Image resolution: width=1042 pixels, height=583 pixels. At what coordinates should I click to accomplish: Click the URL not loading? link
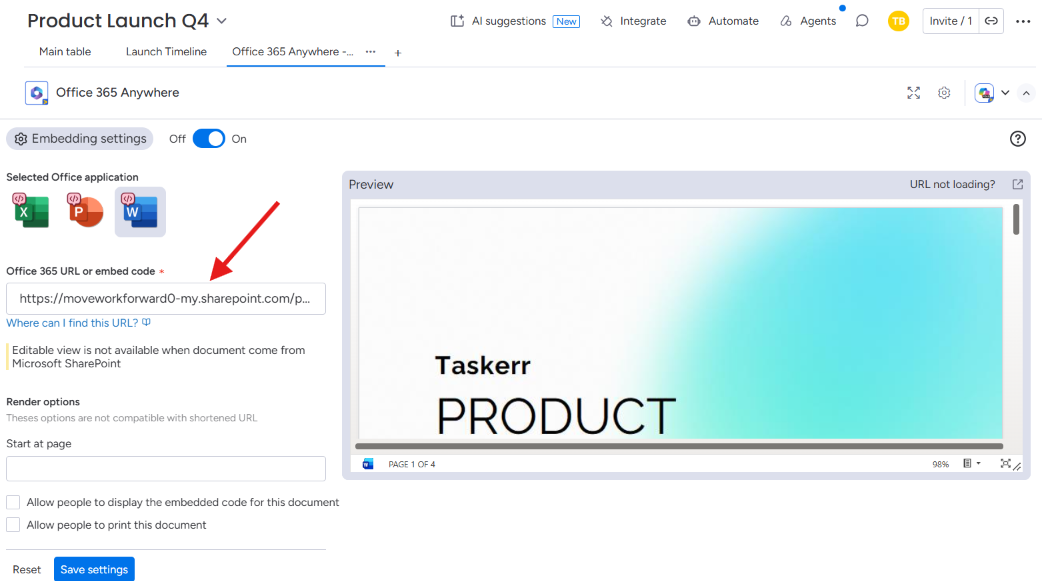coord(952,184)
